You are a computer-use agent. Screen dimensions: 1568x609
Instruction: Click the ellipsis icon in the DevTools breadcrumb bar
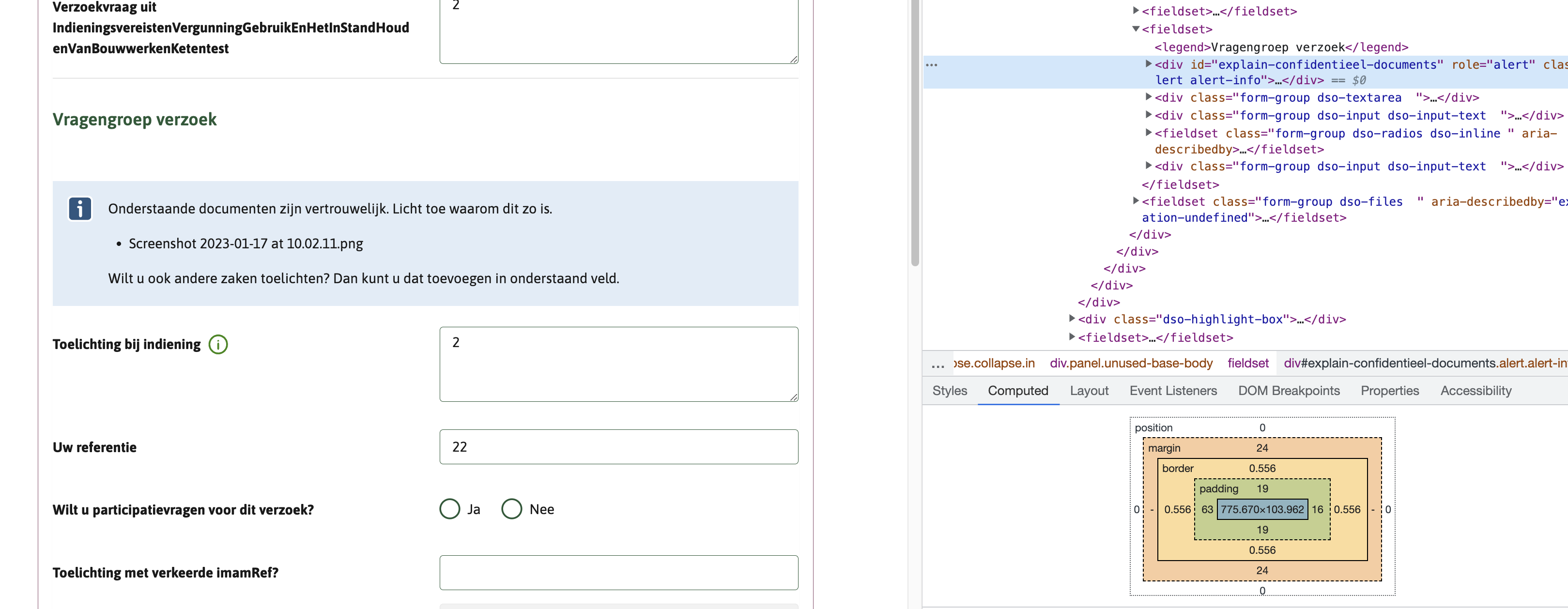(x=936, y=363)
